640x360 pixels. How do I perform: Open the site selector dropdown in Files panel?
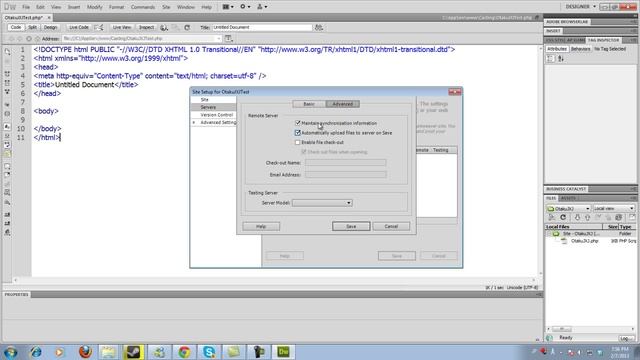[568, 209]
